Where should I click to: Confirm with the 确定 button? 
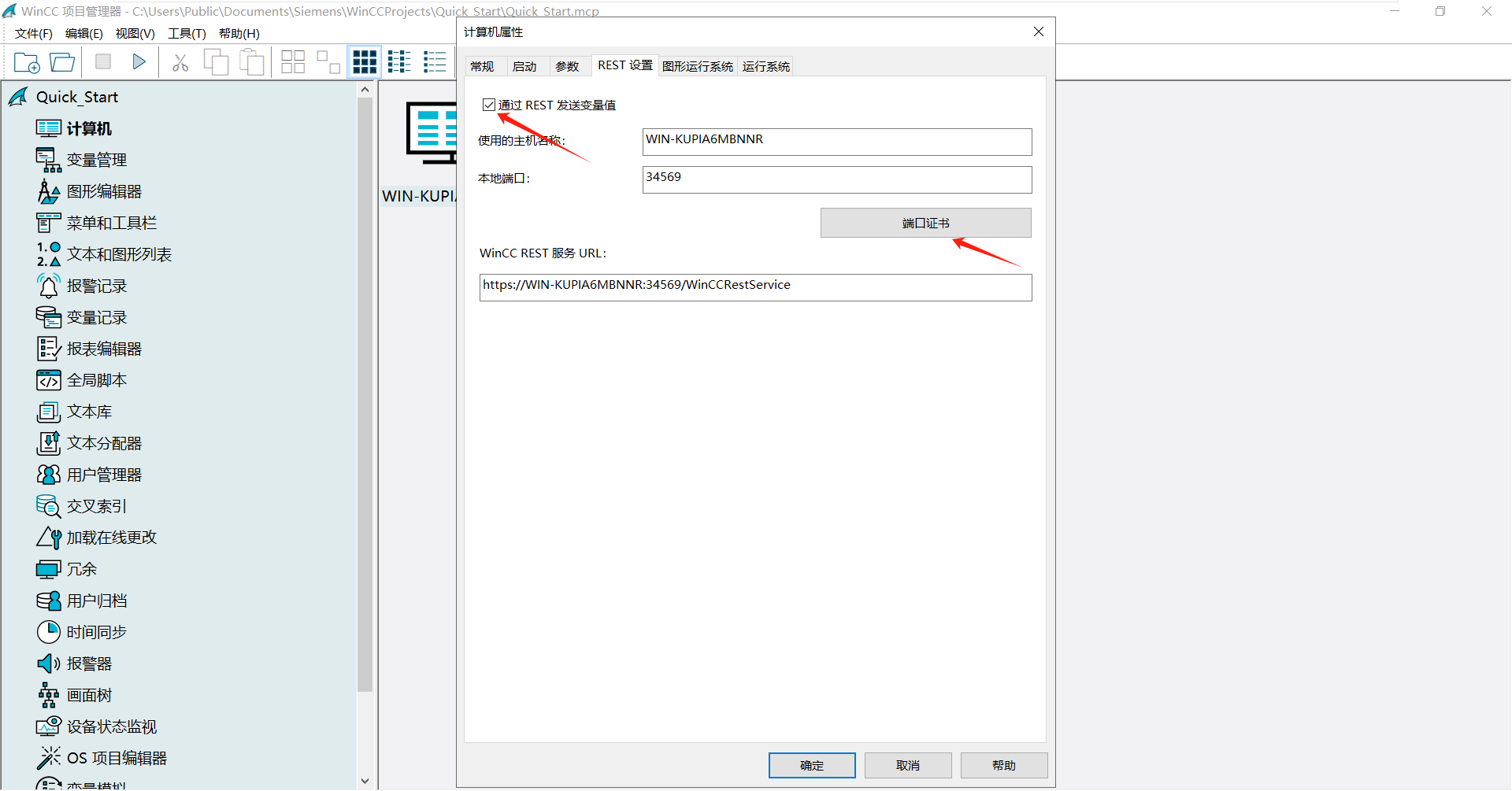click(812, 765)
